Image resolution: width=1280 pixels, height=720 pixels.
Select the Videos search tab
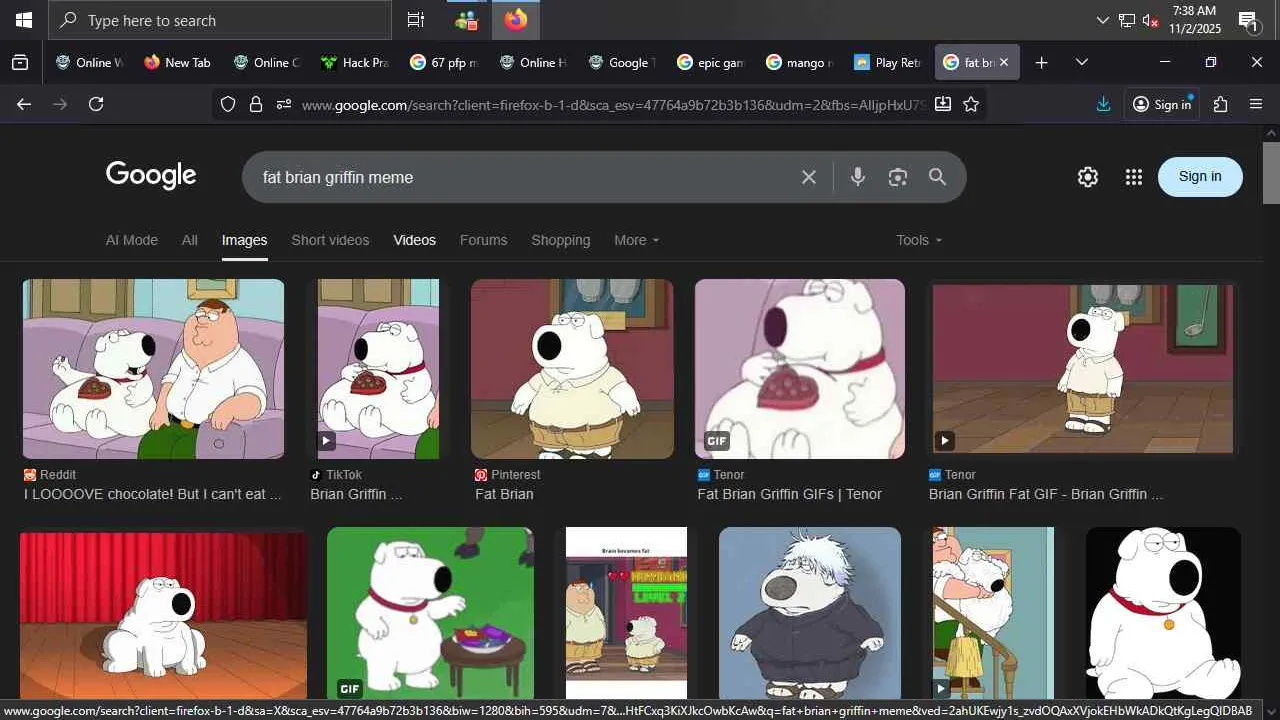click(x=415, y=240)
